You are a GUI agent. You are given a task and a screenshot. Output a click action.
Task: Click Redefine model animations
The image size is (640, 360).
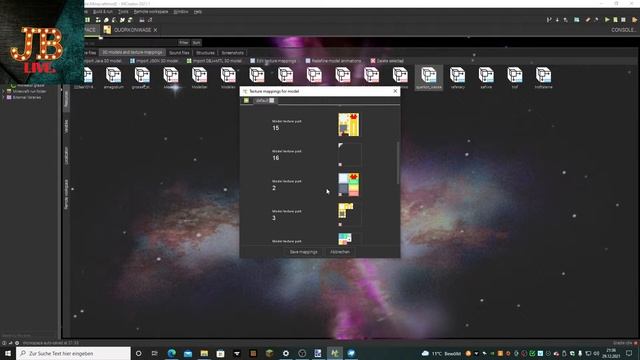coord(333,61)
